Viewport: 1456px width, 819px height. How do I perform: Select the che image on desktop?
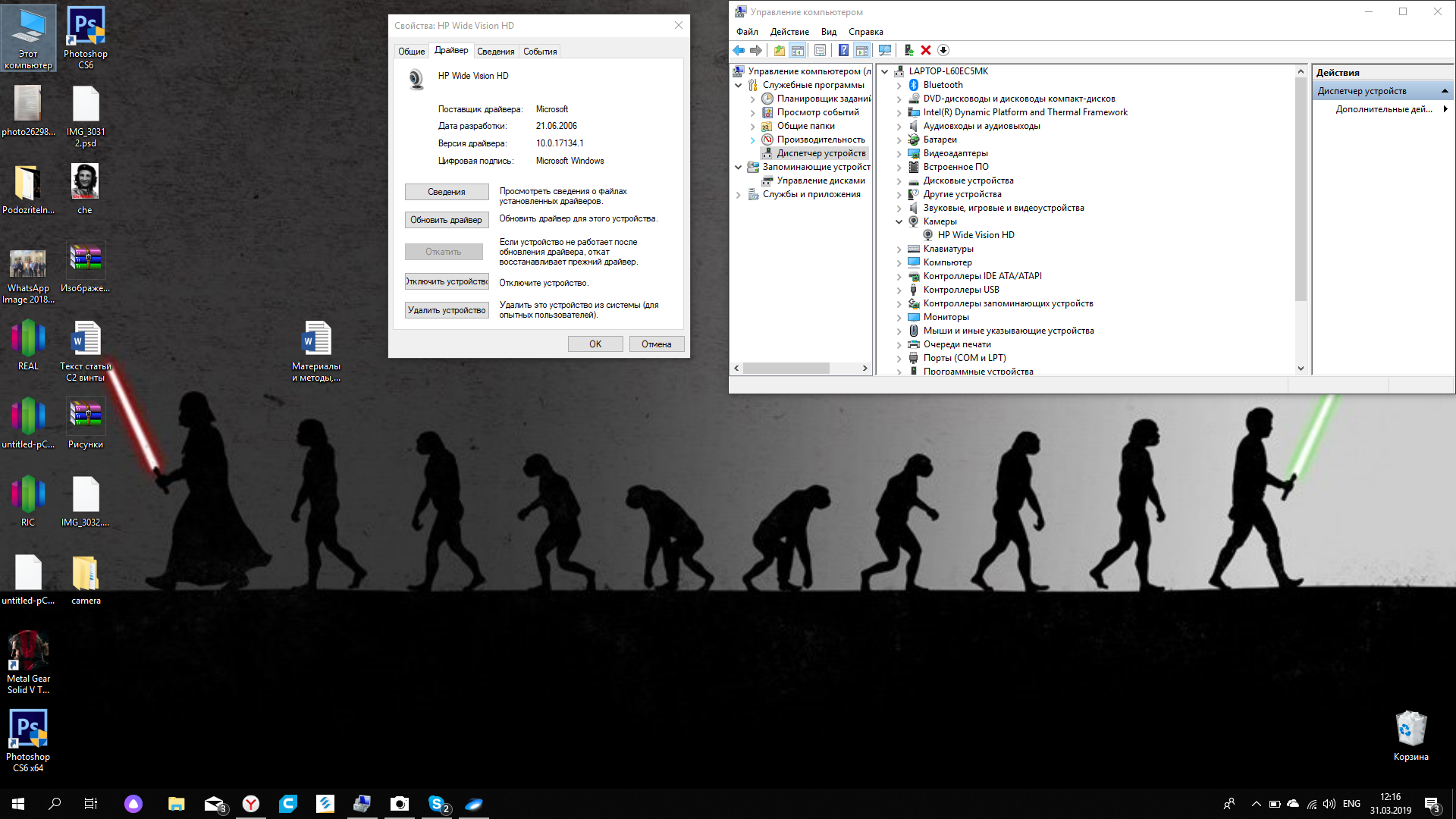click(85, 190)
